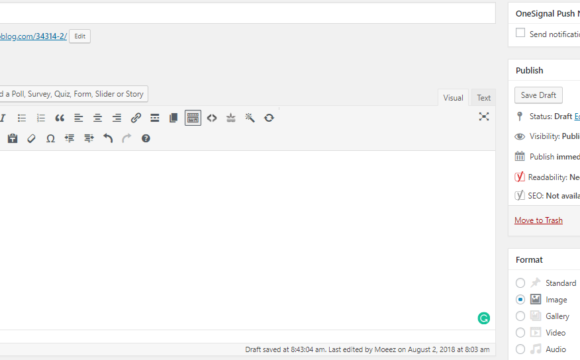This screenshot has width=580, height=360.
Task: Enable the OneSignal send notification checkbox
Action: coord(520,33)
